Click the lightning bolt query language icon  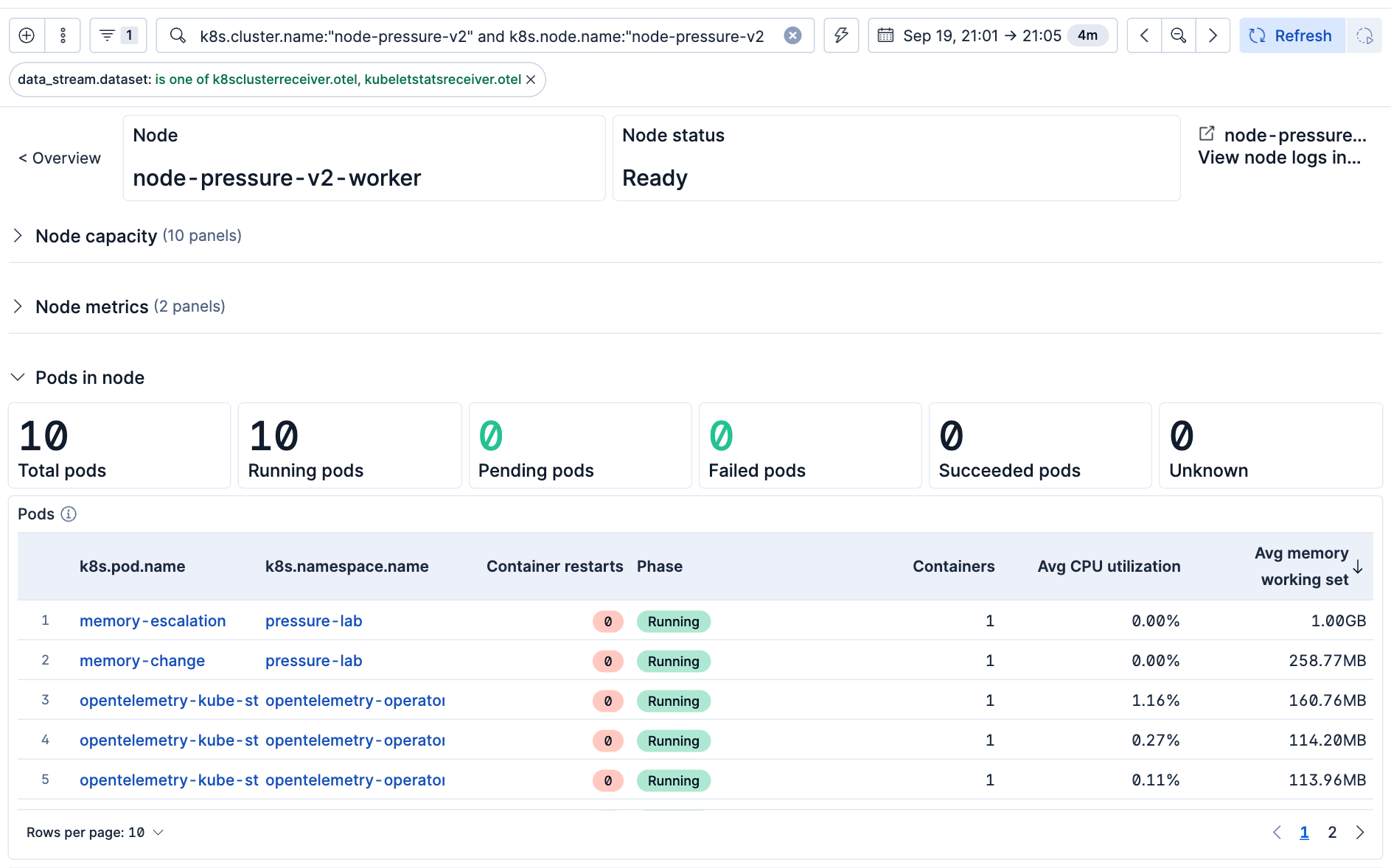841,35
